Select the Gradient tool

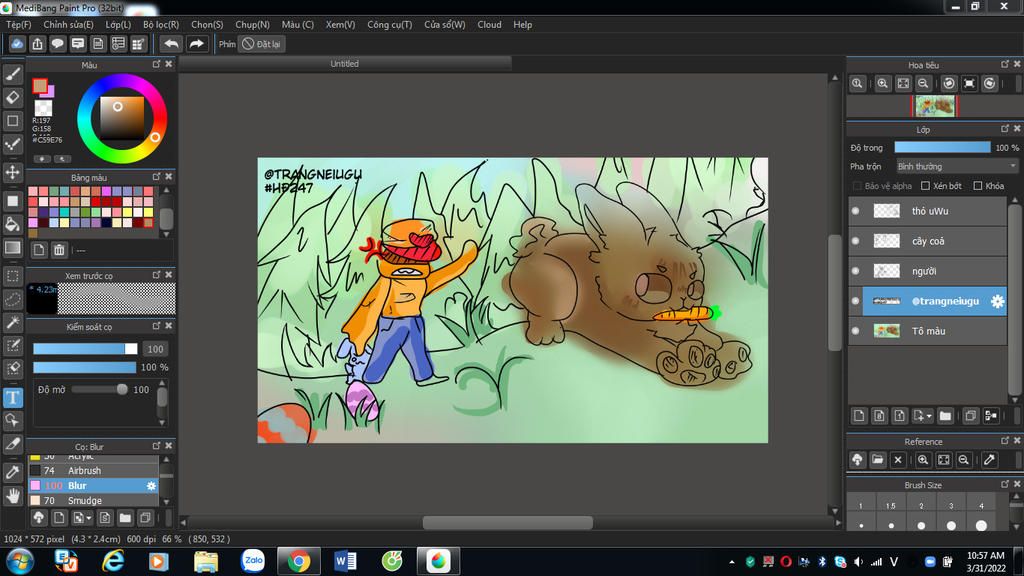12,248
